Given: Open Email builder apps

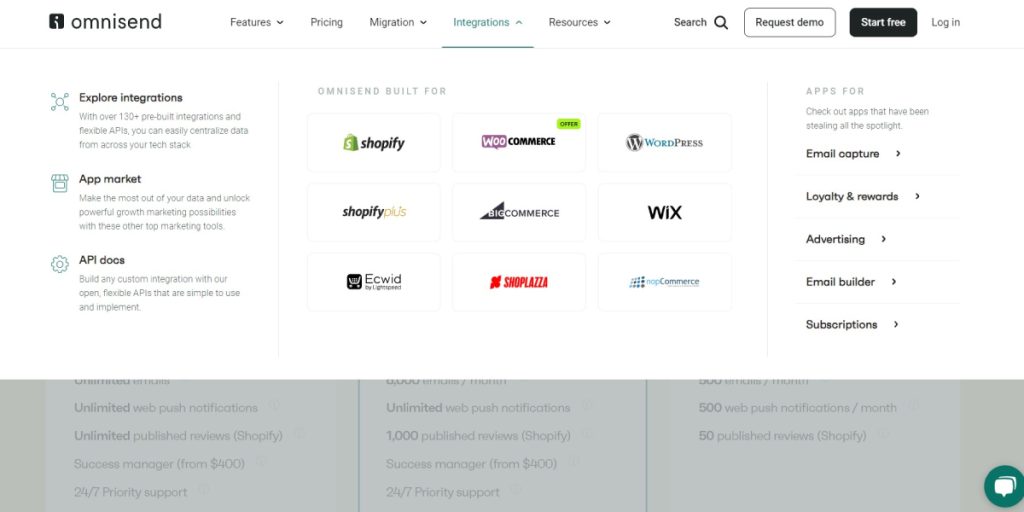Looking at the screenshot, I should [x=852, y=281].
